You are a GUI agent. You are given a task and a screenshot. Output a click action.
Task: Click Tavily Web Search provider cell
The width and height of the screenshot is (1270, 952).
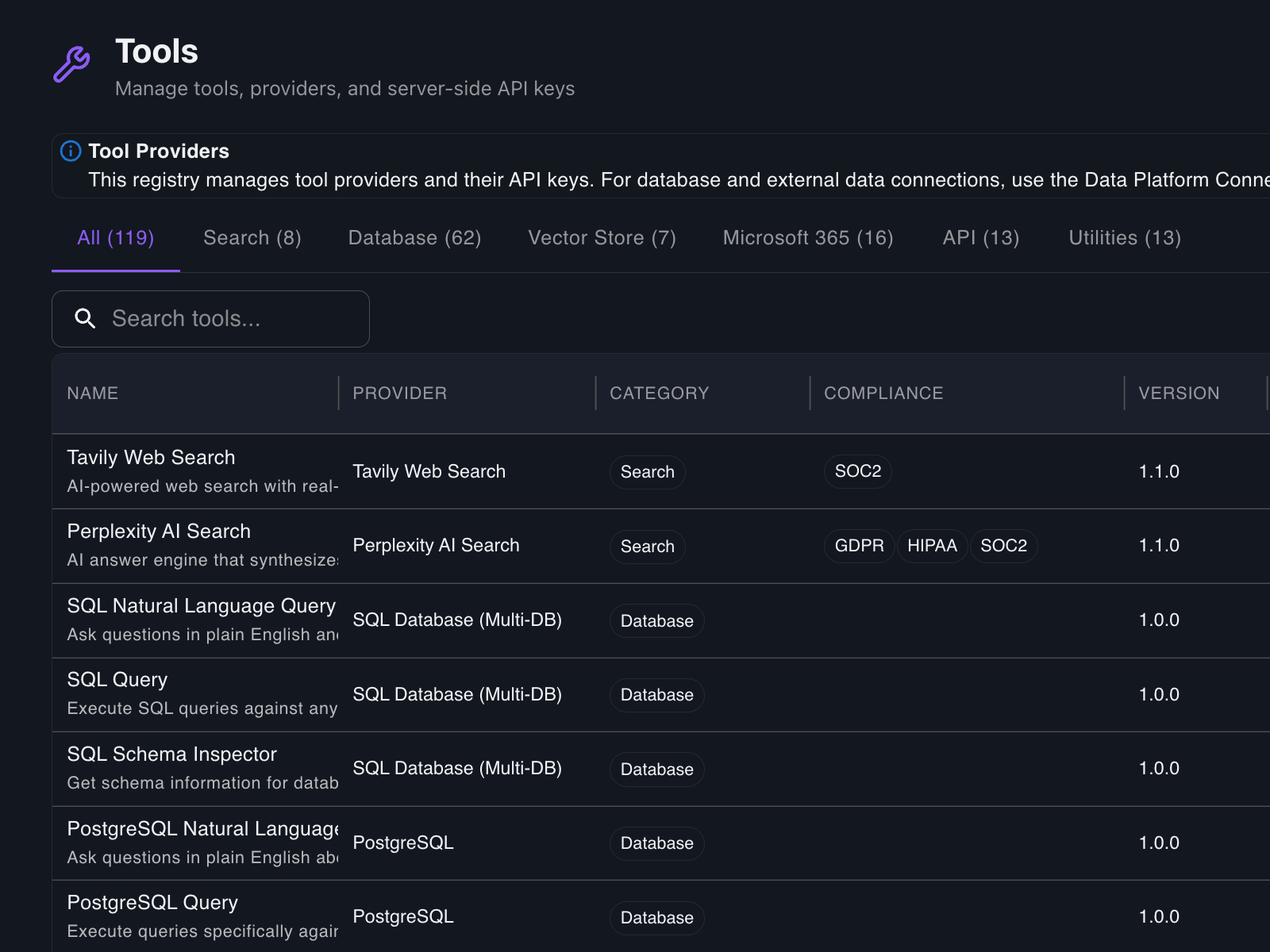pos(429,471)
